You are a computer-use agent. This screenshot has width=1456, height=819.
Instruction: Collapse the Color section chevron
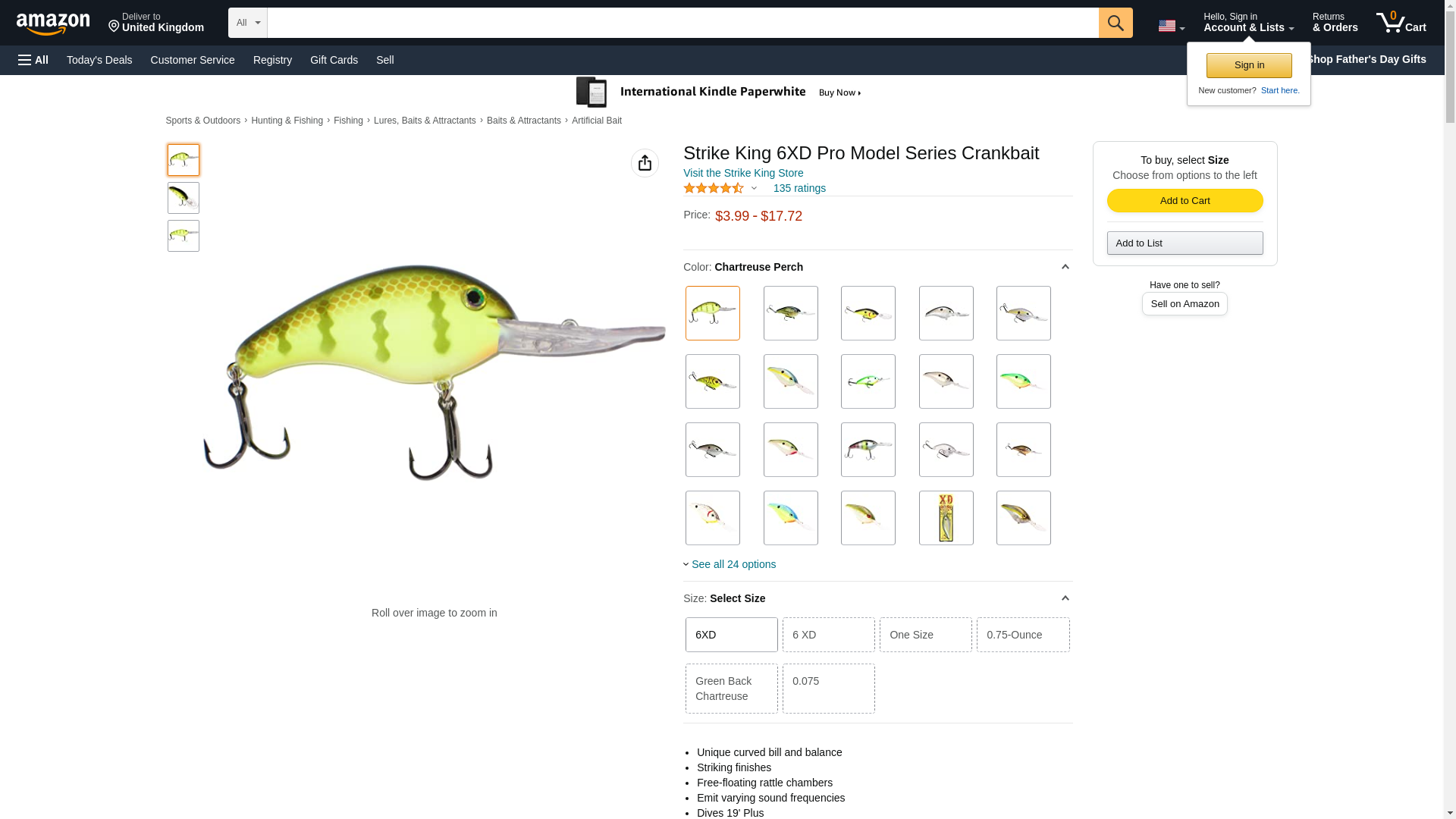pos(1065,267)
